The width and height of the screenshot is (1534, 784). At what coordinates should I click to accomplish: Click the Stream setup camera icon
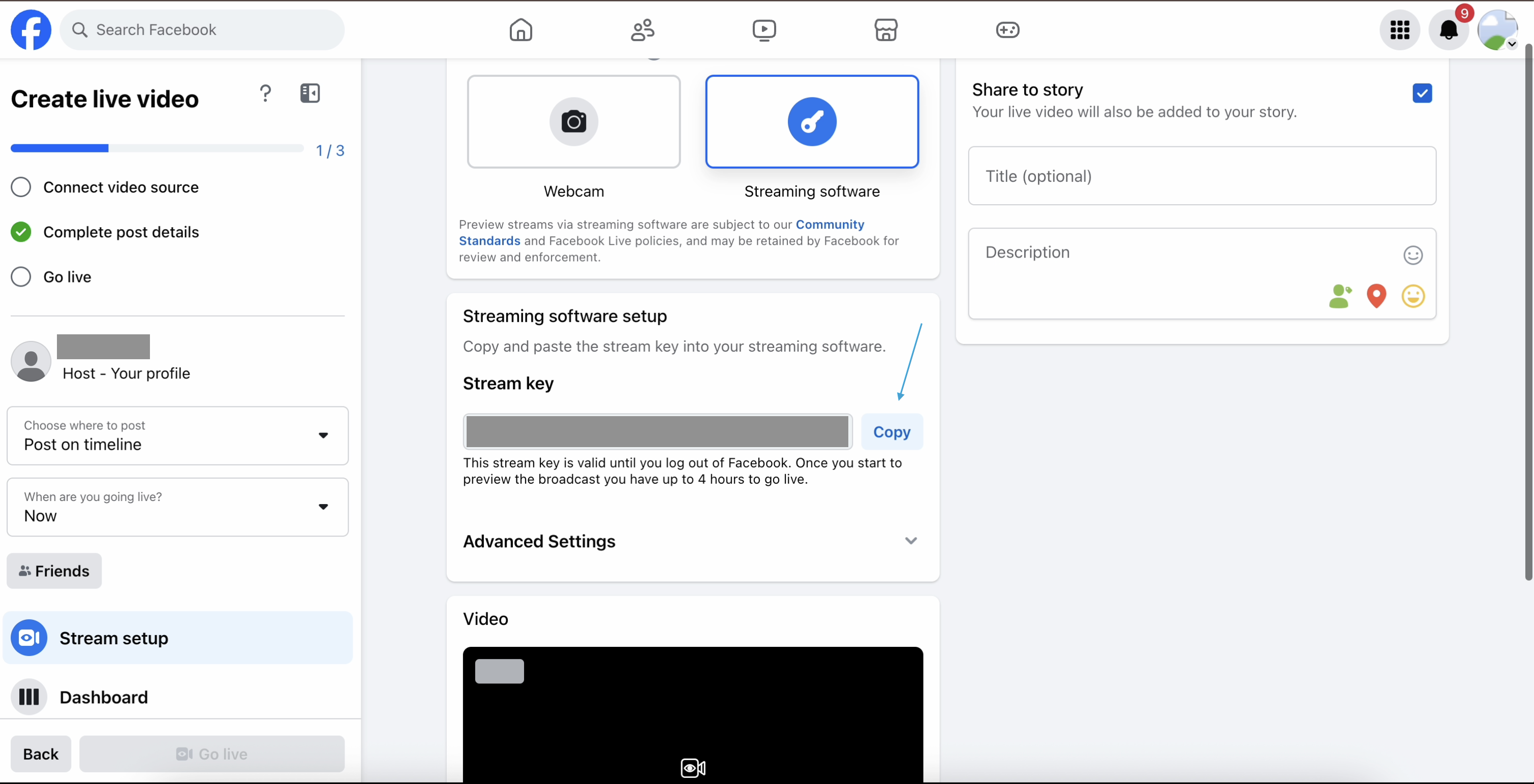28,638
